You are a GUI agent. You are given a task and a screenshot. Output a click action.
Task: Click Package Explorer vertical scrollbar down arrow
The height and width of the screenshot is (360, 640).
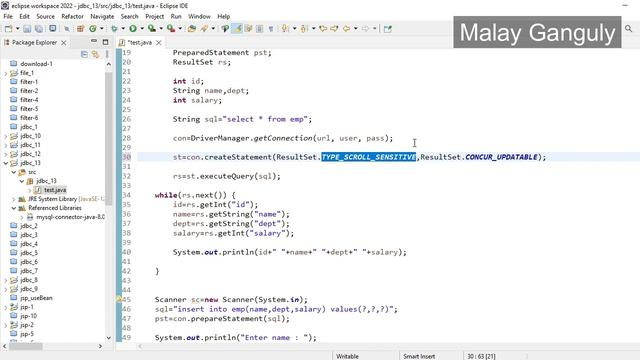tap(108, 338)
